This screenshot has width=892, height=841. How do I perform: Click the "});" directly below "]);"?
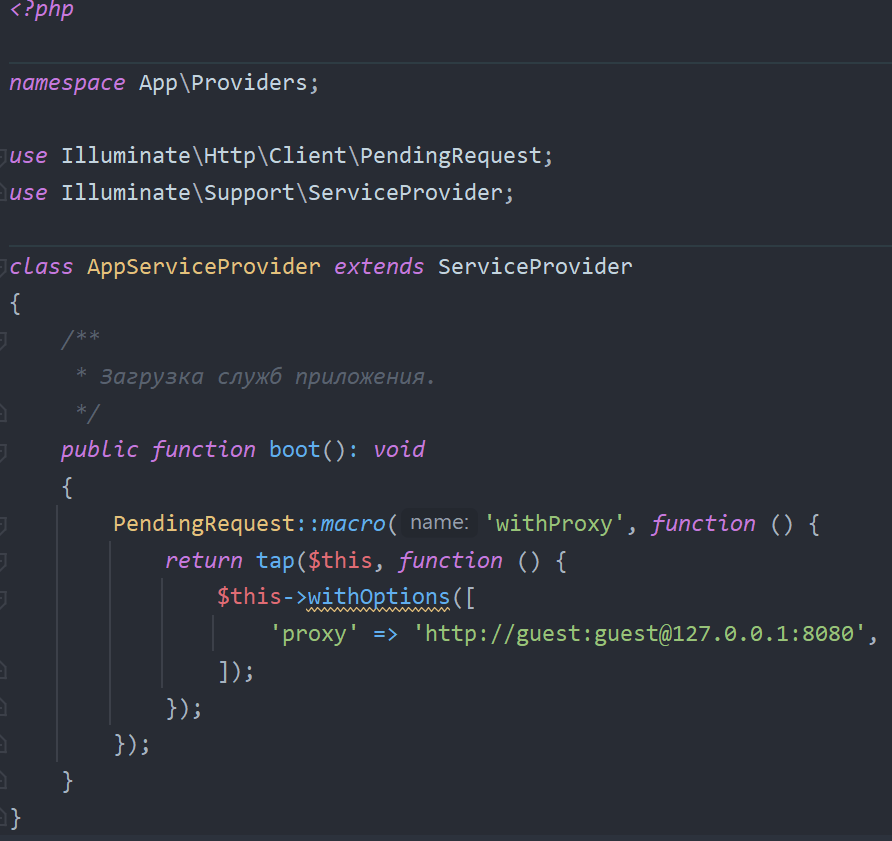click(x=184, y=708)
